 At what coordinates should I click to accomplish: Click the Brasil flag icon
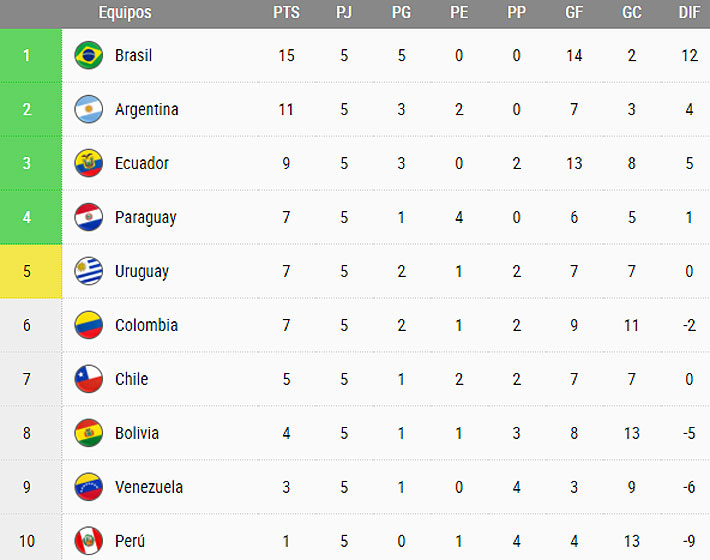[89, 55]
